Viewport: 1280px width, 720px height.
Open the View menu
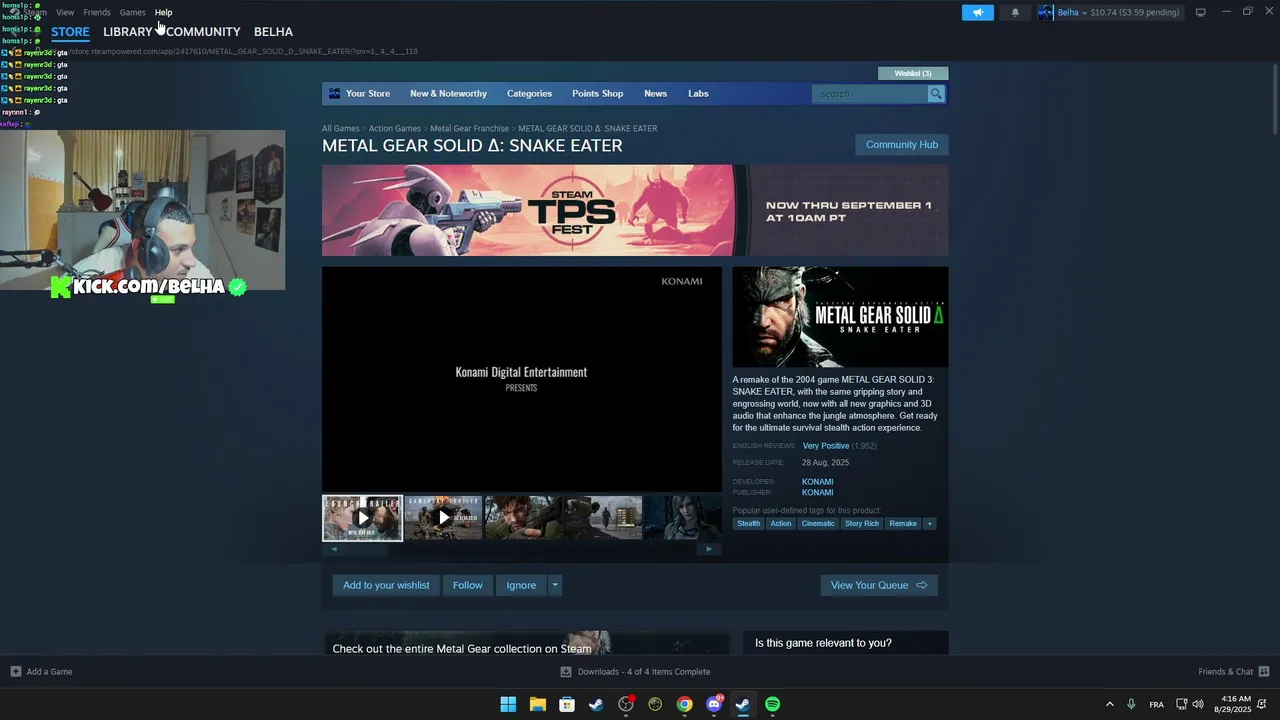pyautogui.click(x=65, y=12)
